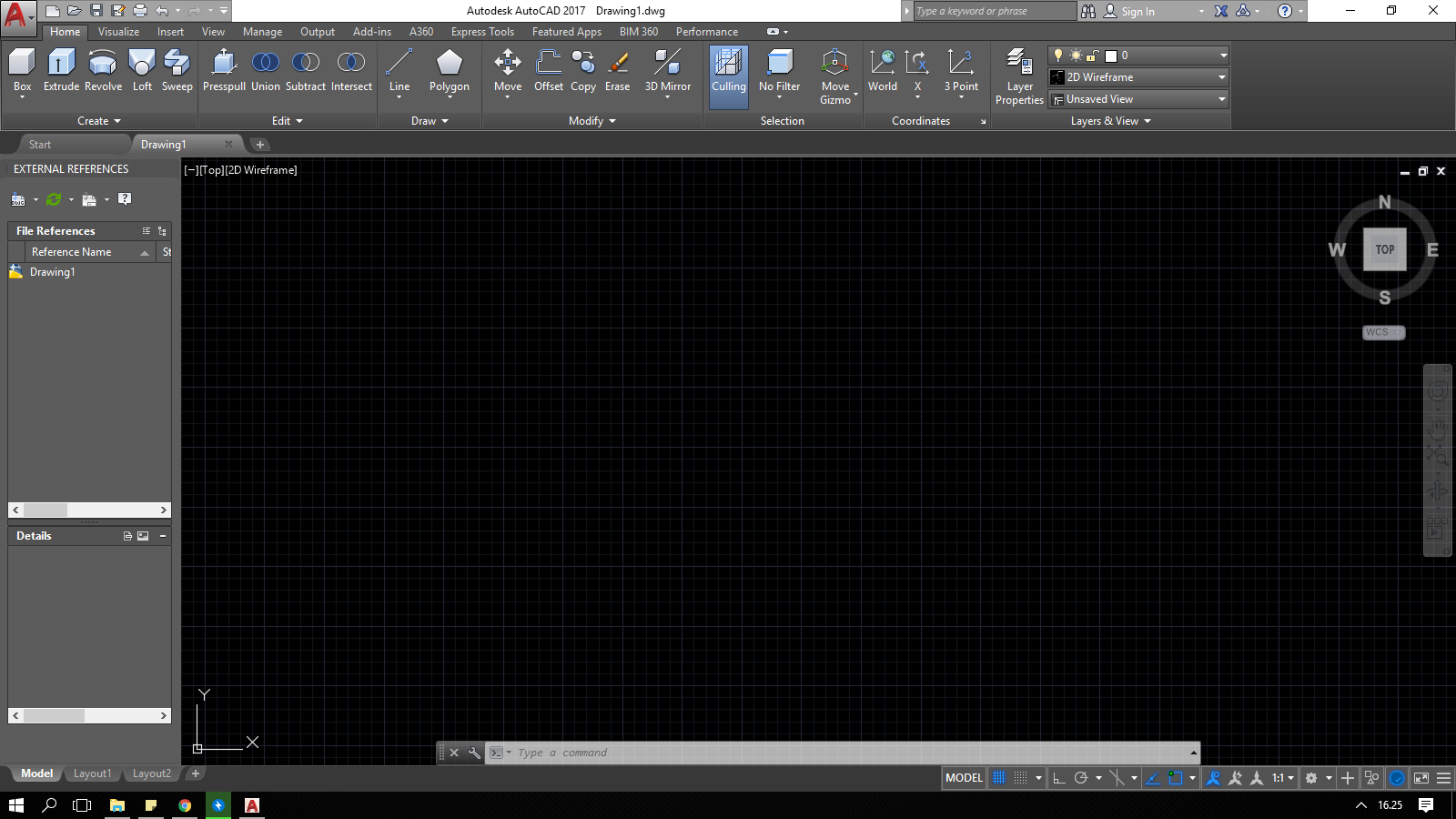Click No Filter selection button
The image size is (1456, 819).
[780, 71]
